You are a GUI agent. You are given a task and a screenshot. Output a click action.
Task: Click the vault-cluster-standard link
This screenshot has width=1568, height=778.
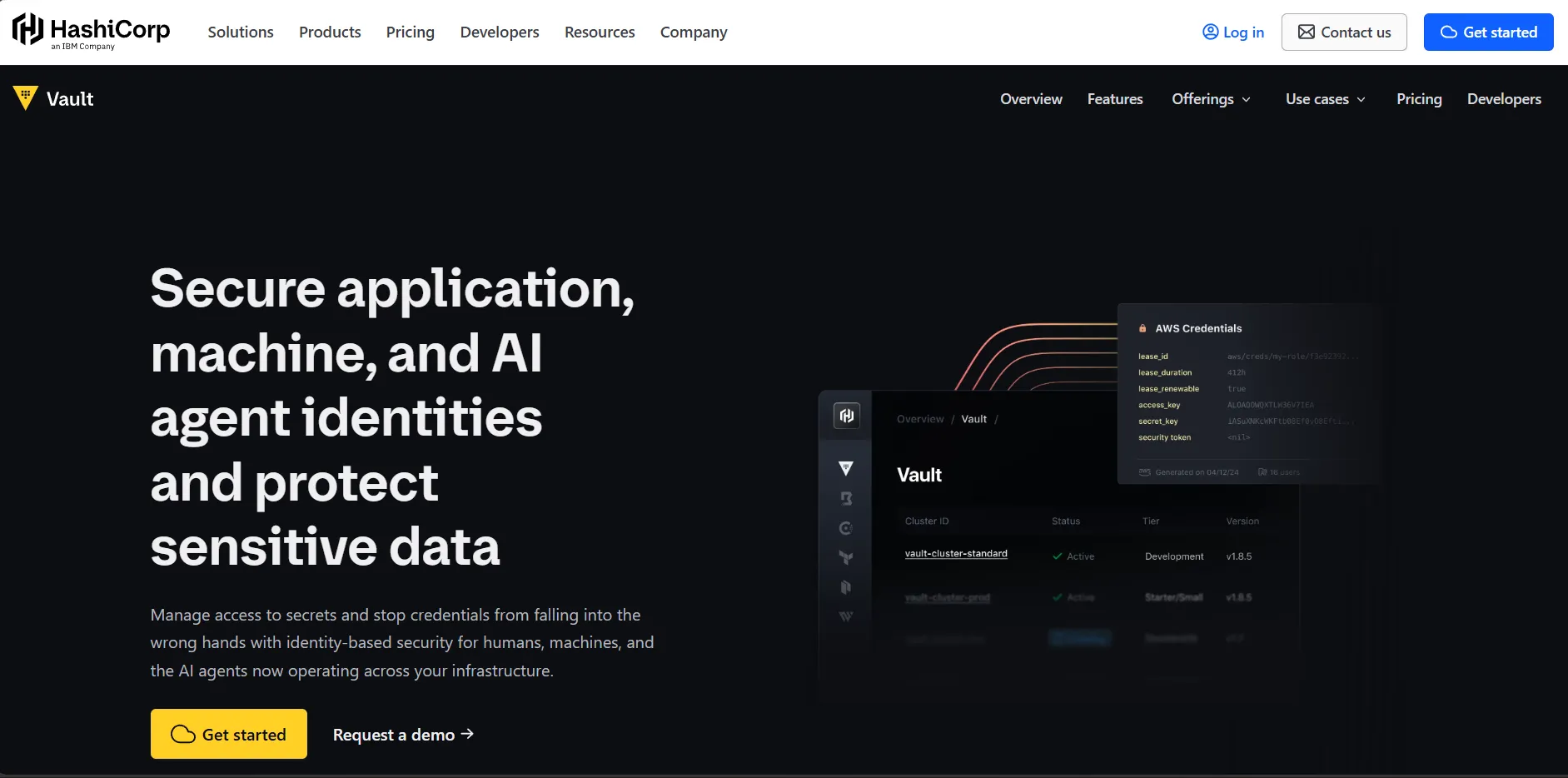956,553
